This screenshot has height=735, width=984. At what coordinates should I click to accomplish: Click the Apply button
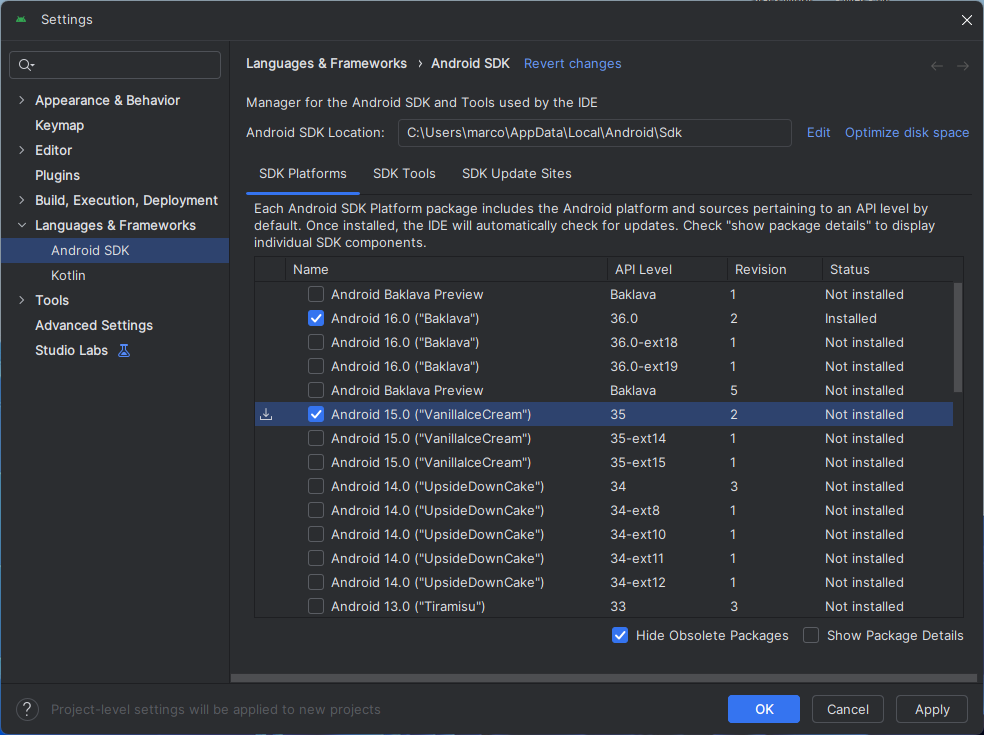931,709
